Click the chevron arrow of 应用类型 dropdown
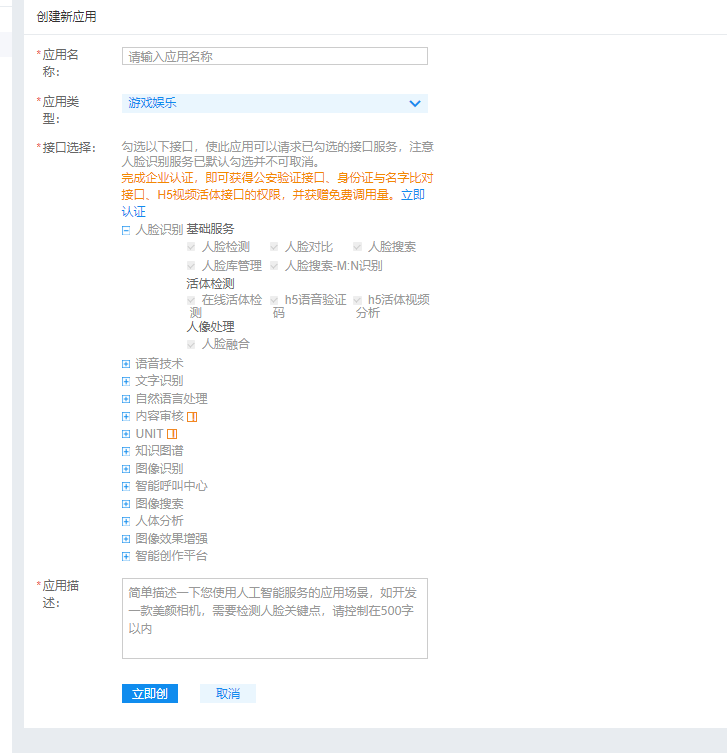 (x=415, y=103)
